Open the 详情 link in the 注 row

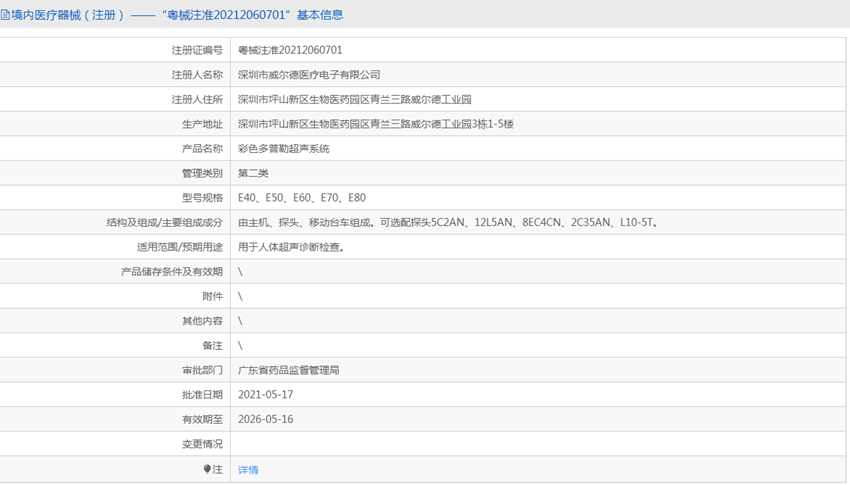[248, 470]
